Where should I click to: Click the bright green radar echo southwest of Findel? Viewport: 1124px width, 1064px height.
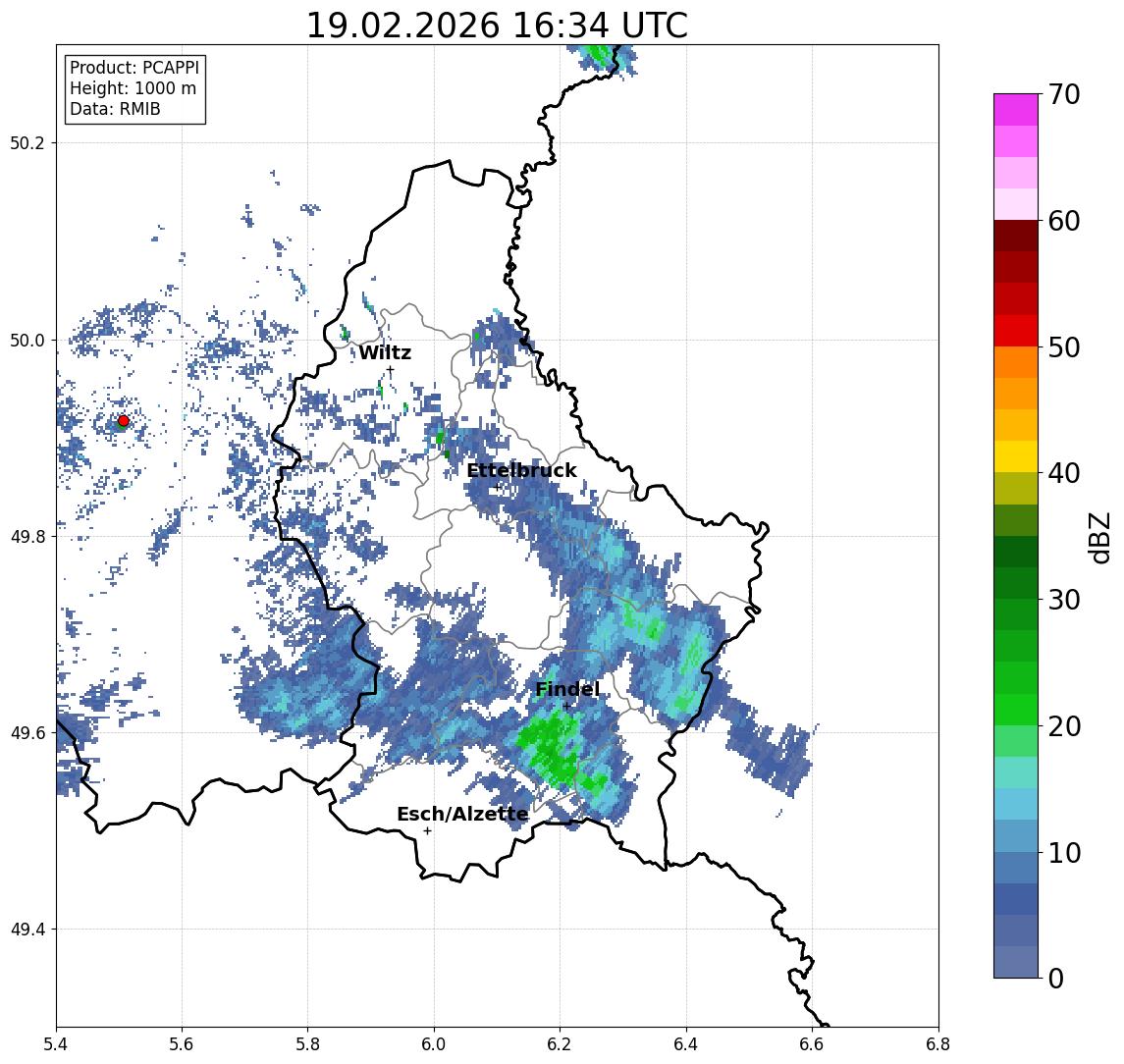coord(551,749)
